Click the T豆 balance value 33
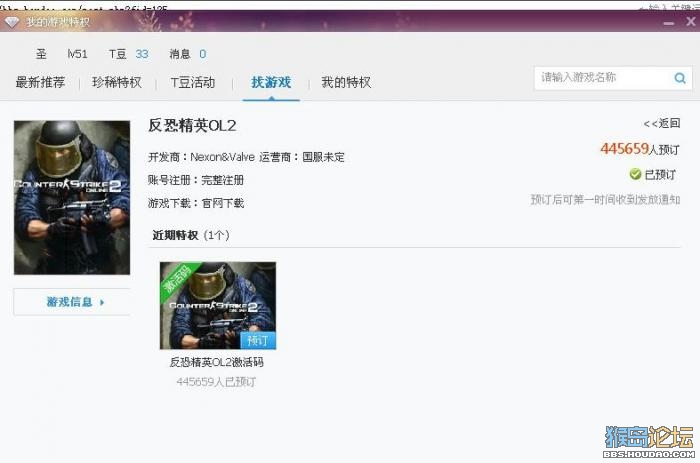The height and width of the screenshot is (463, 700). [142, 54]
